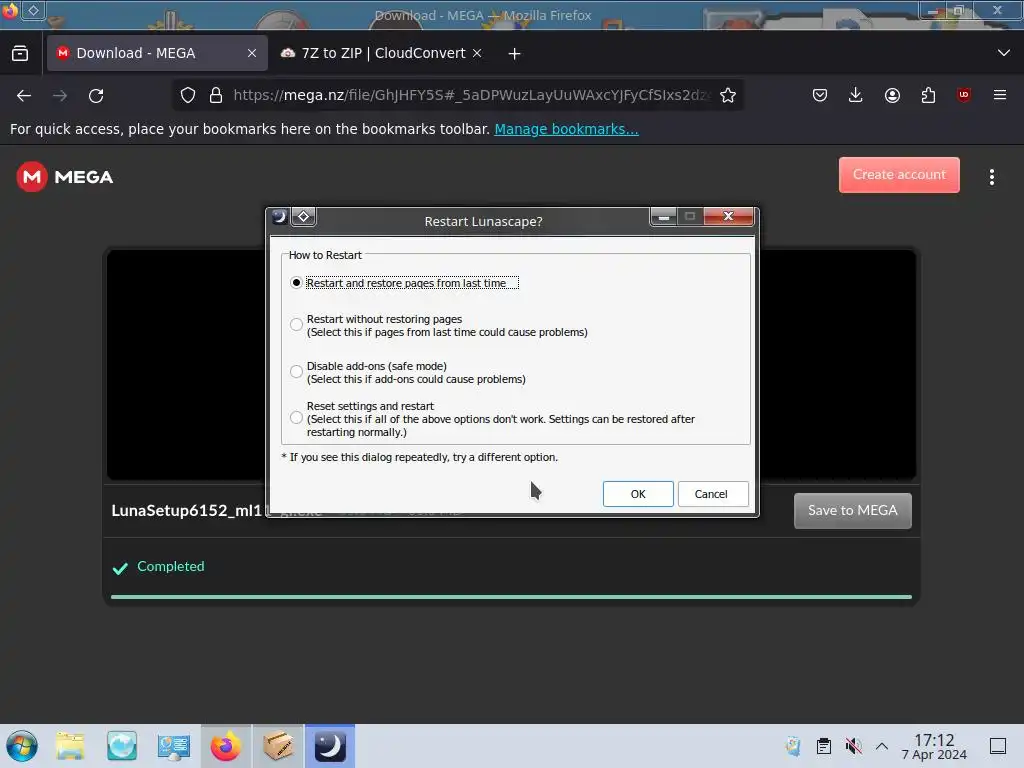Open a new Firefox tab

coord(514,54)
